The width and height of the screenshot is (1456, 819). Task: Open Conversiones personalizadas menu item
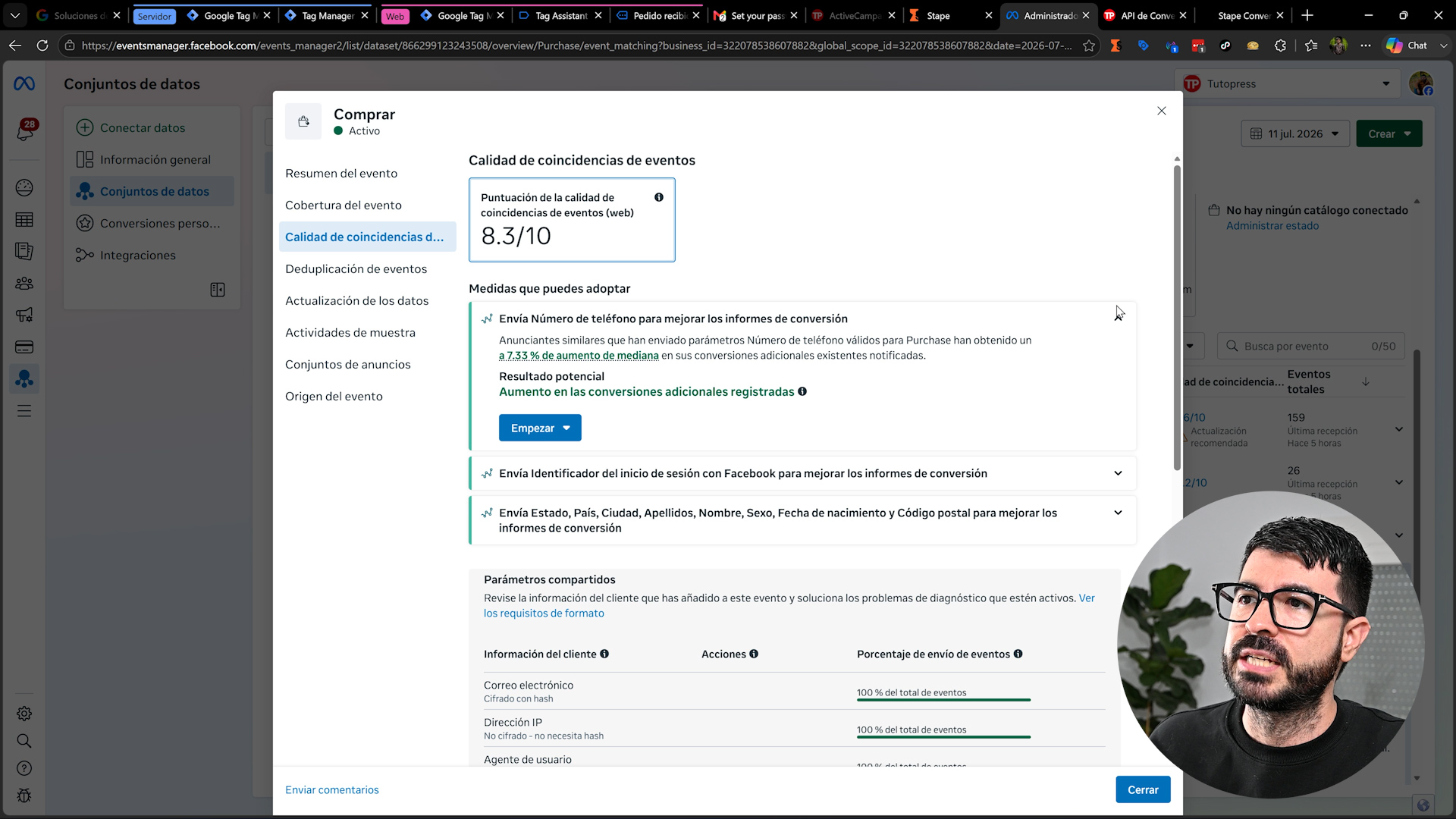click(x=152, y=223)
